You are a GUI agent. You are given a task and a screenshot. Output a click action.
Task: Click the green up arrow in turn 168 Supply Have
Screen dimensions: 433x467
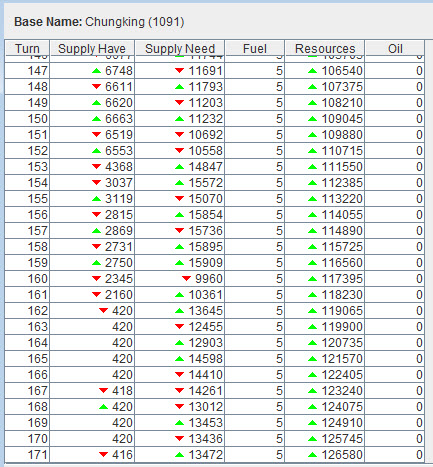point(104,407)
